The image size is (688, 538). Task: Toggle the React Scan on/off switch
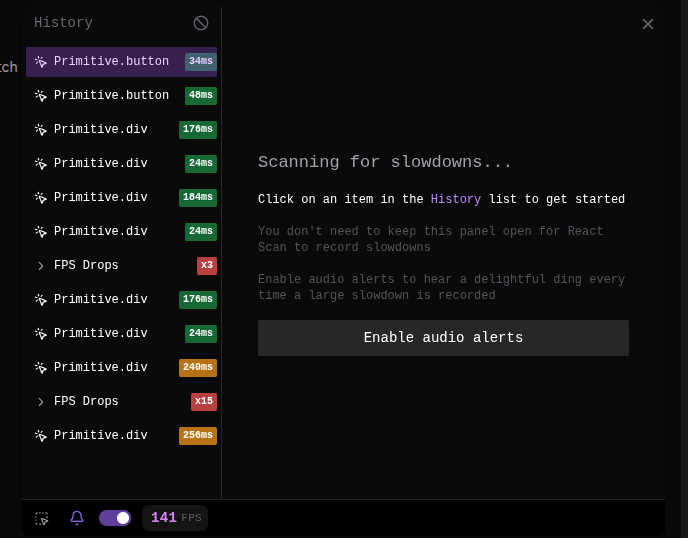pyautogui.click(x=115, y=518)
